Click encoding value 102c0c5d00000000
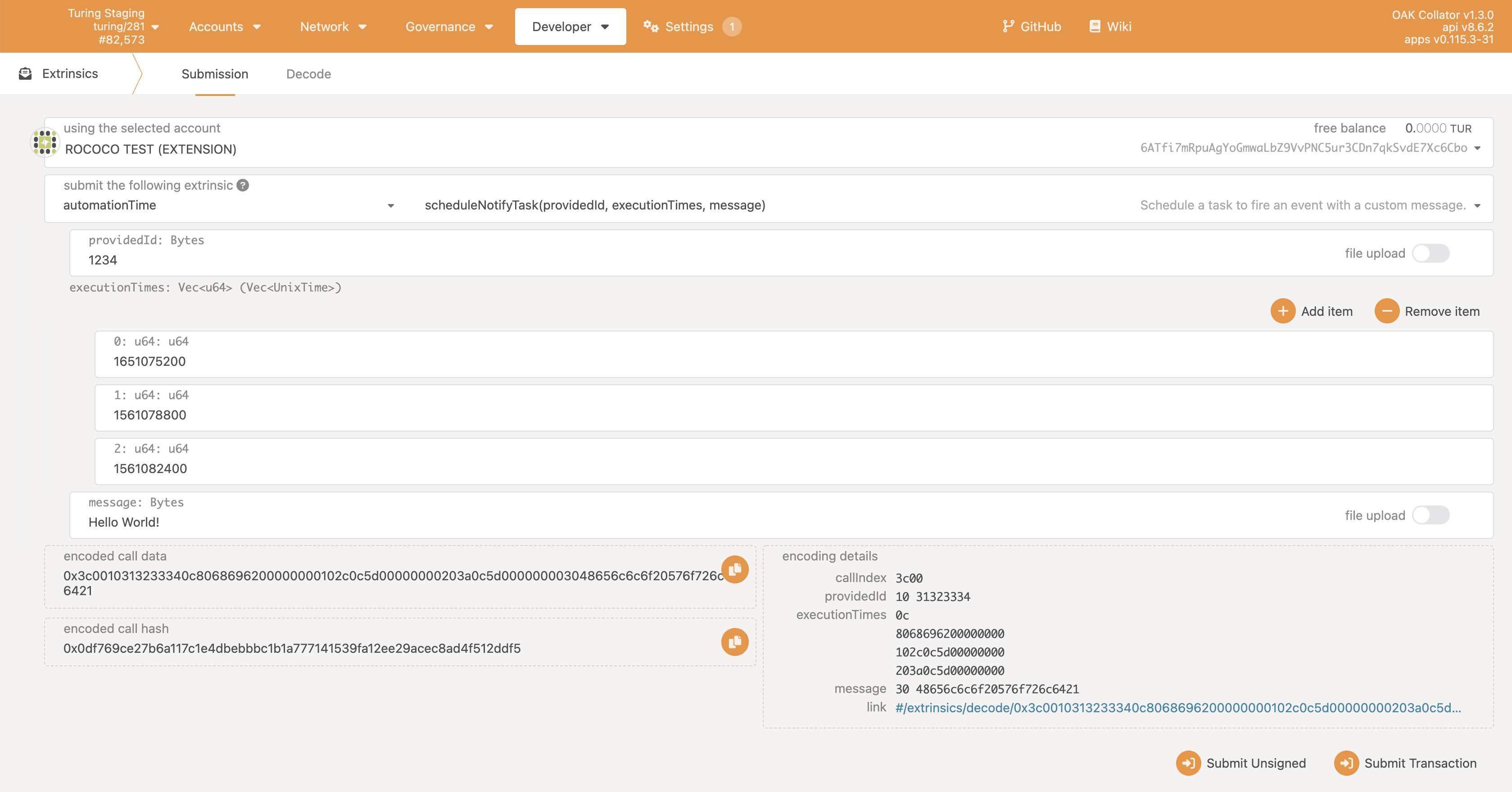Viewport: 1512px width, 792px height. coord(950,652)
